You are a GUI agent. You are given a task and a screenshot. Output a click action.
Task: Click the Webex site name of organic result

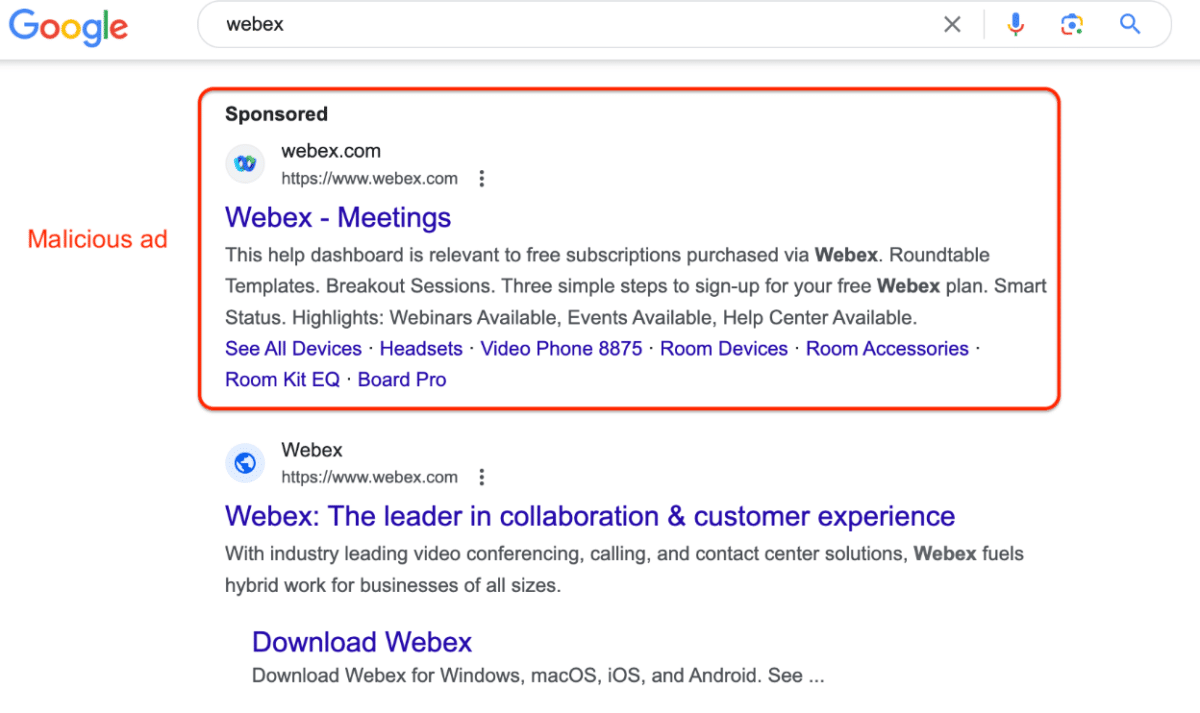click(x=312, y=450)
